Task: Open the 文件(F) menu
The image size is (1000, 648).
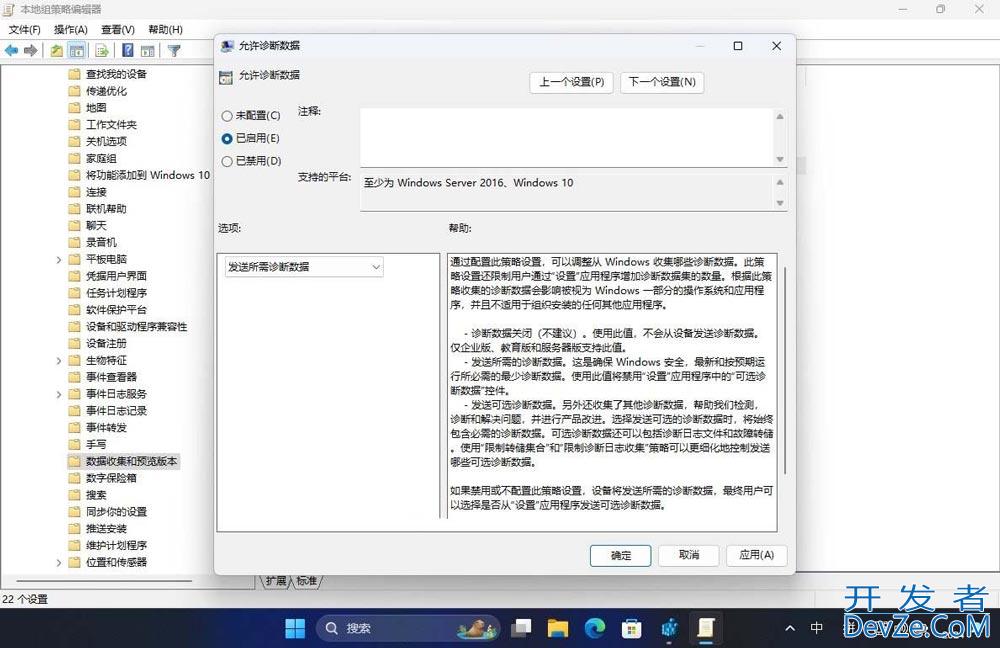Action: point(25,29)
